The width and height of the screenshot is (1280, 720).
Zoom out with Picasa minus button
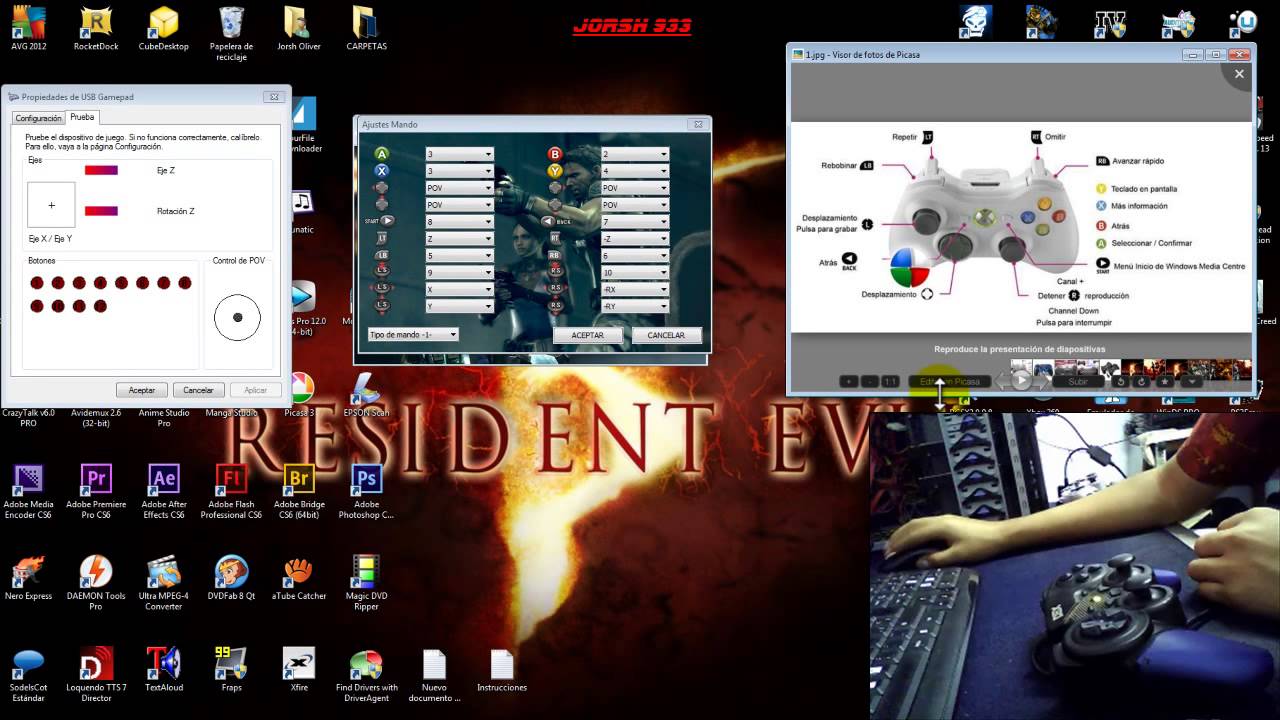(x=869, y=381)
